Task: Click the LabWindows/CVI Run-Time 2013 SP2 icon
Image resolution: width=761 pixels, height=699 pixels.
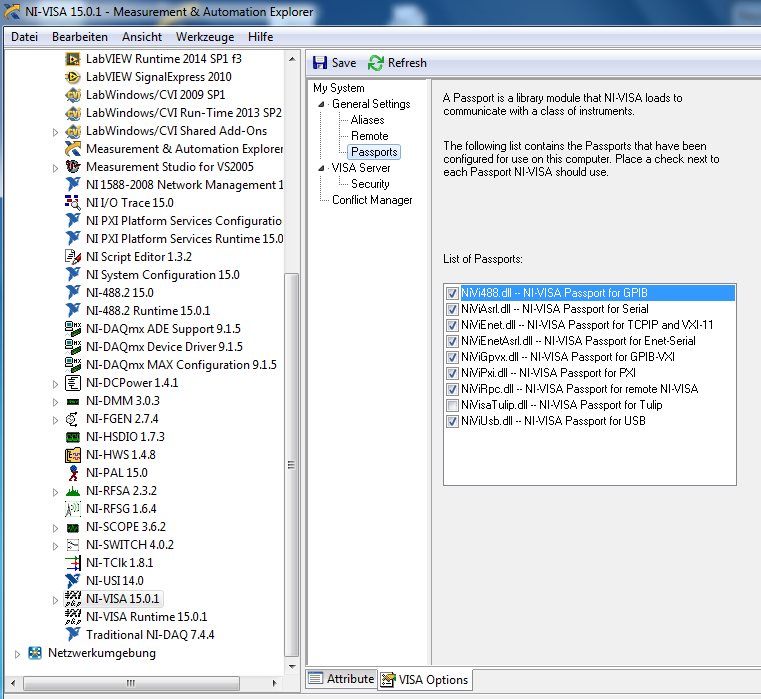Action: (73, 113)
